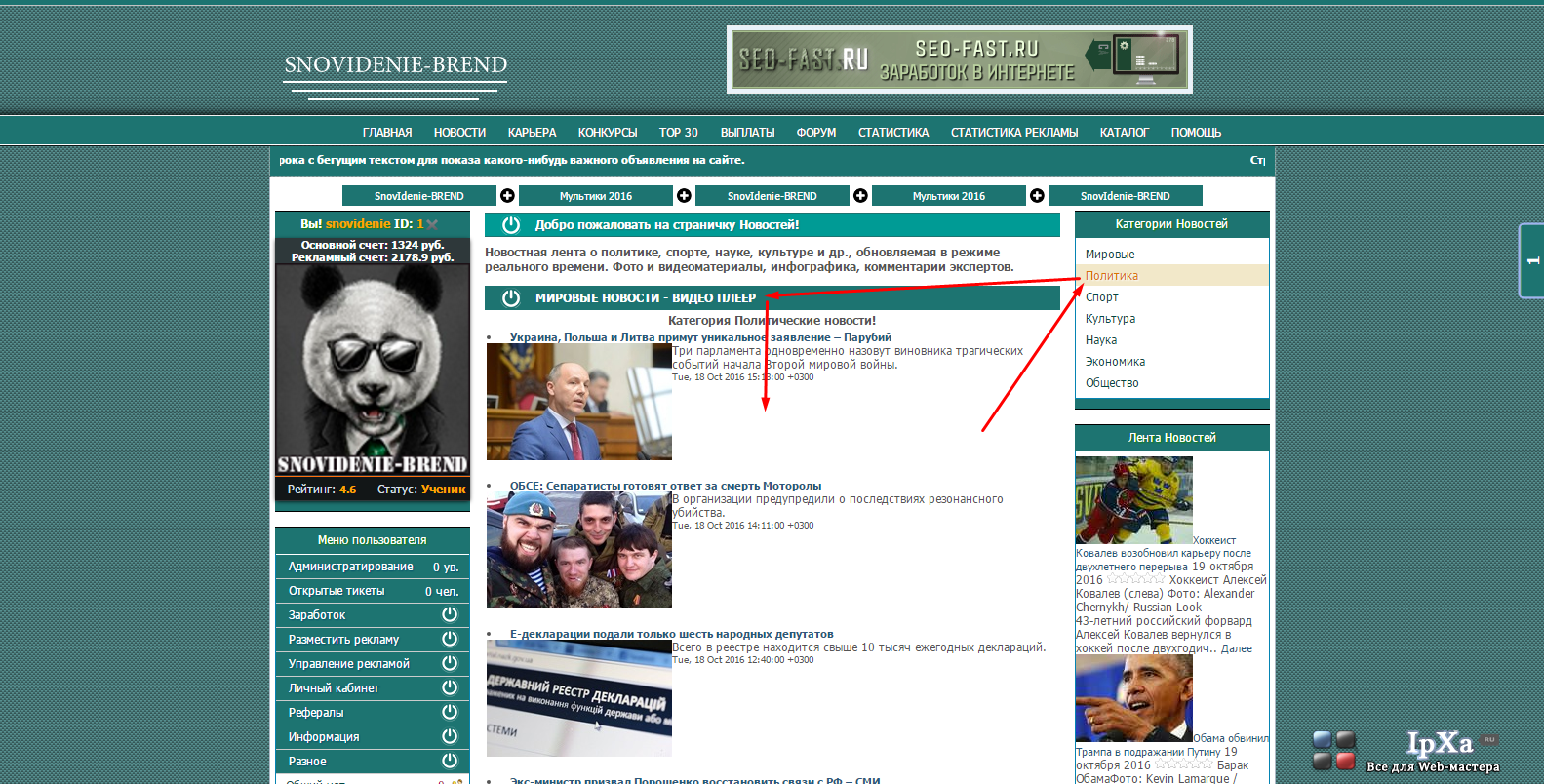Click the panda avatar image

point(373,371)
